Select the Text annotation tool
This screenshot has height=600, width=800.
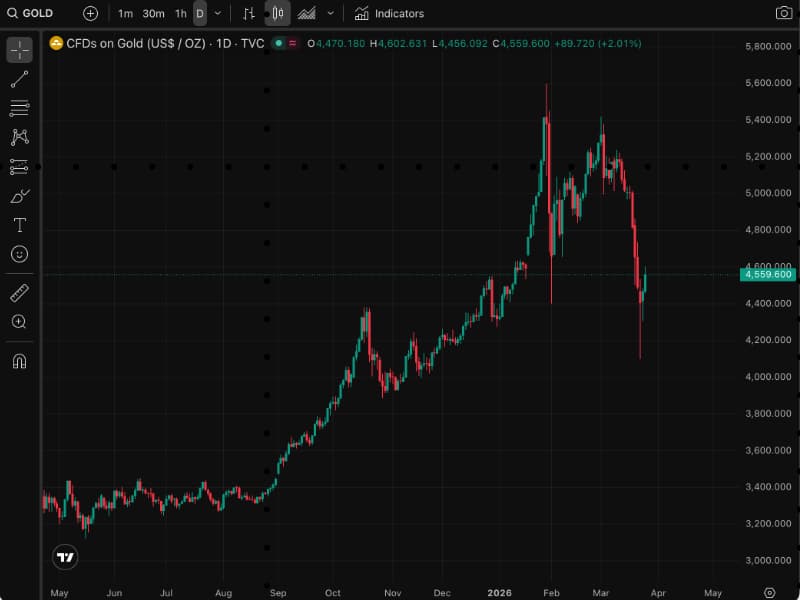20,225
